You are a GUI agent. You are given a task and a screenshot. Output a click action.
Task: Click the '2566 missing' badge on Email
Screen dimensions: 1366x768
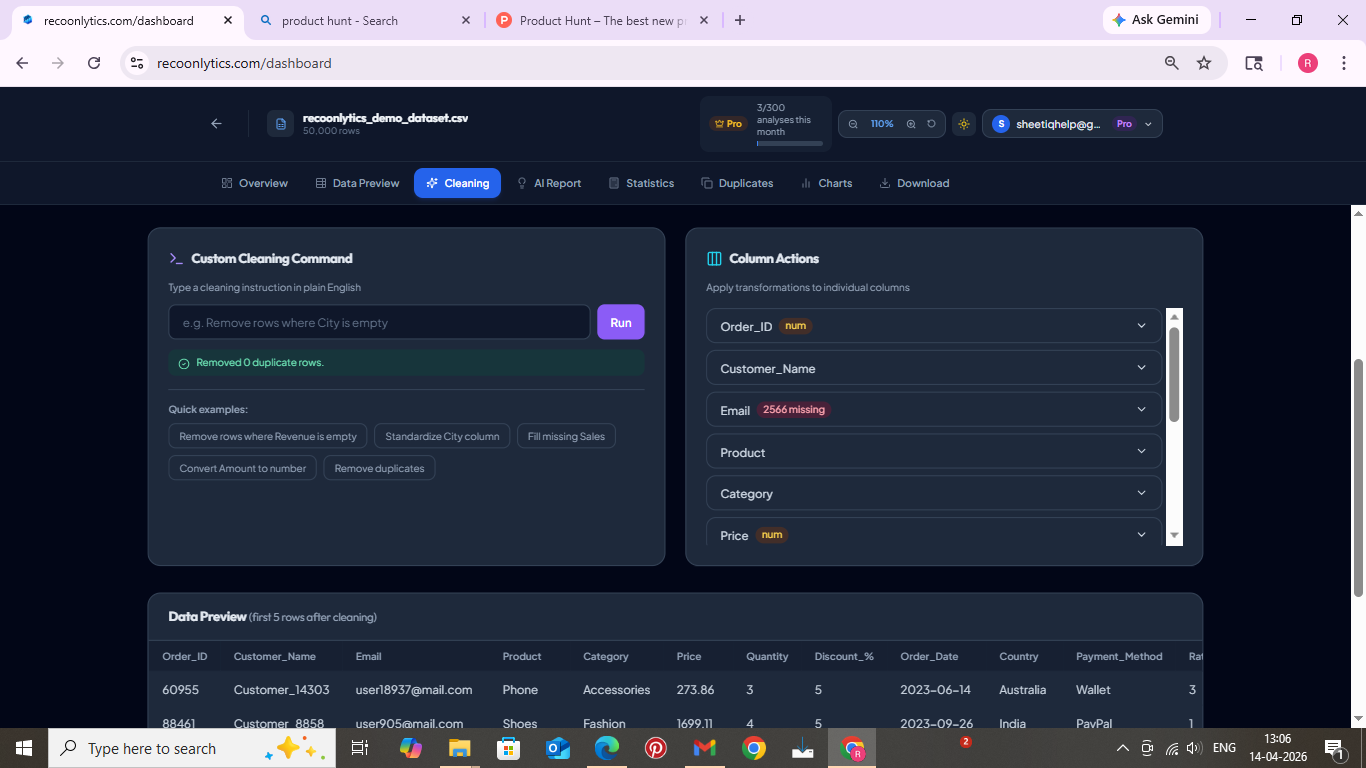tap(794, 410)
